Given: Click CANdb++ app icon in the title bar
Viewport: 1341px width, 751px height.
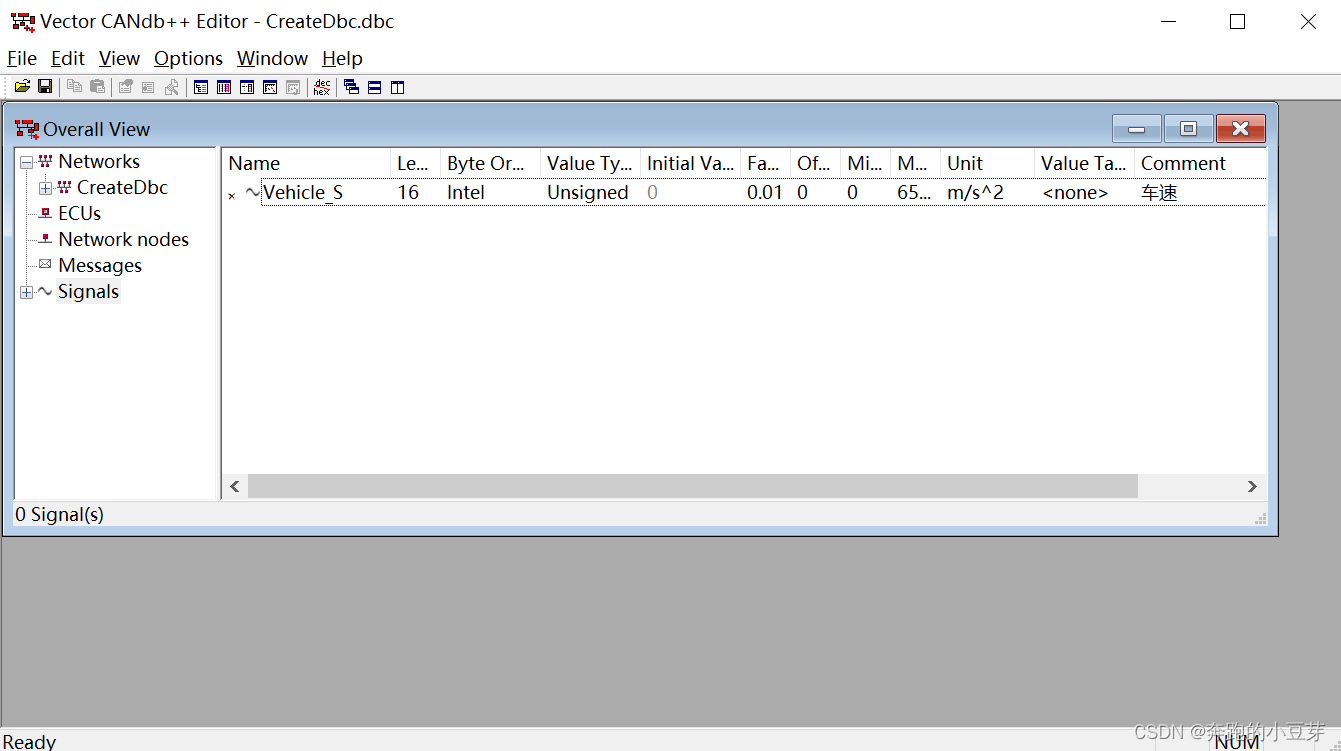Looking at the screenshot, I should (22, 21).
